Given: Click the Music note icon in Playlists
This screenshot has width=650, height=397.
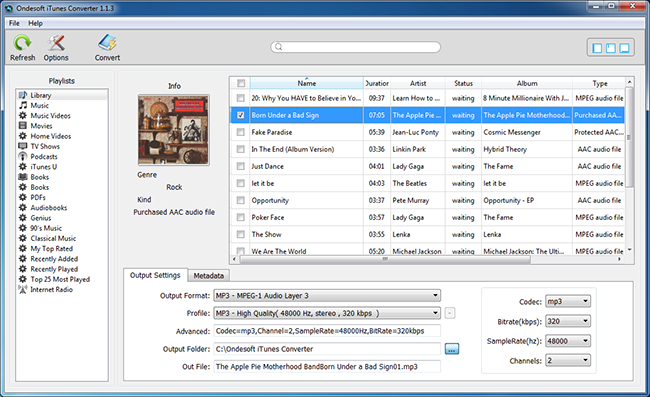Looking at the screenshot, I should tap(23, 105).
